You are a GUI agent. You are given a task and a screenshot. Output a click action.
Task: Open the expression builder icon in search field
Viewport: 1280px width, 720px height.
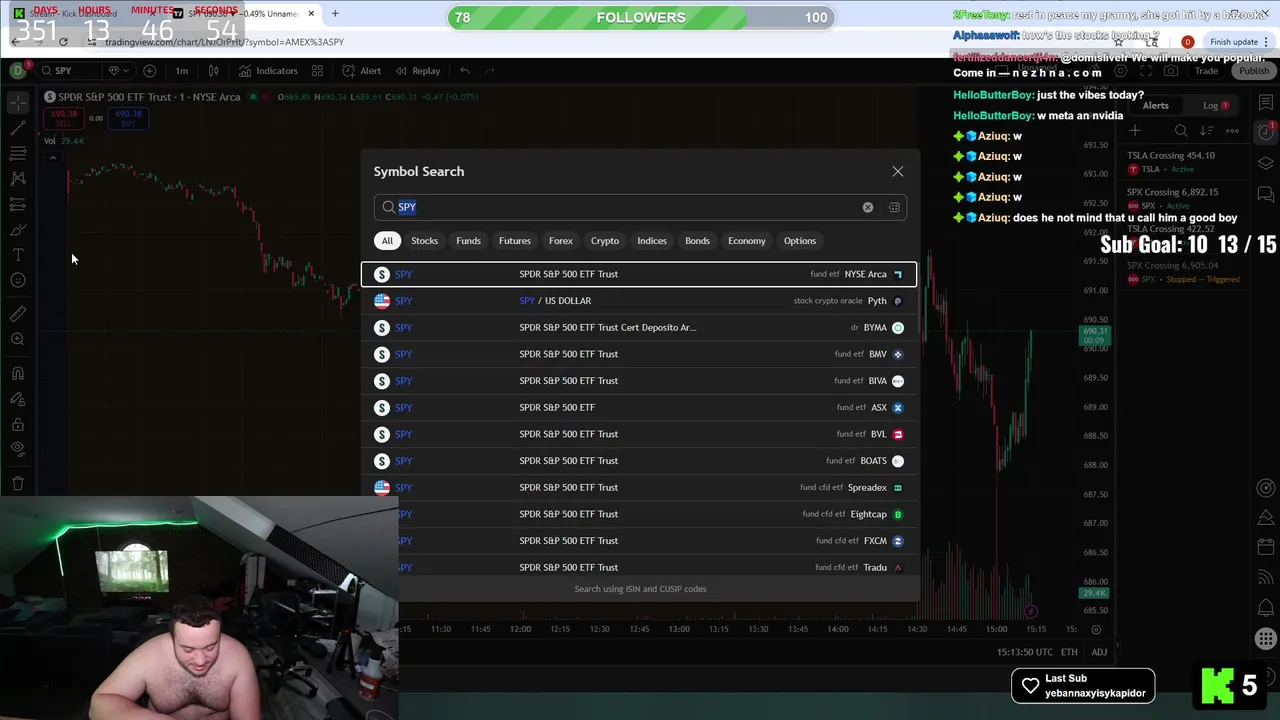[894, 208]
